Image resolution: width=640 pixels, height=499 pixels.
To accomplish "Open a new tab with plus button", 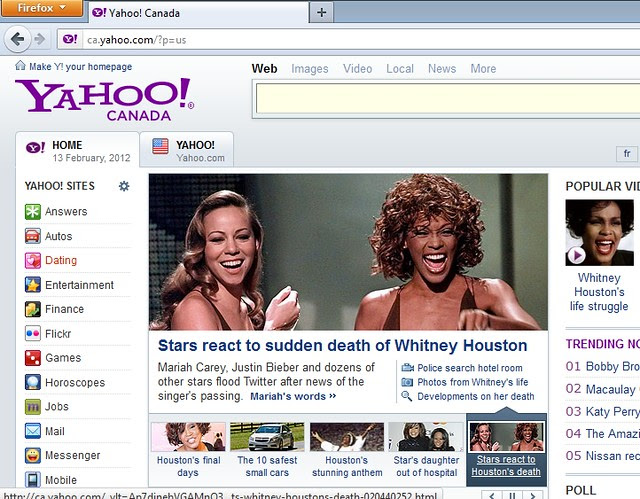I will tap(322, 13).
